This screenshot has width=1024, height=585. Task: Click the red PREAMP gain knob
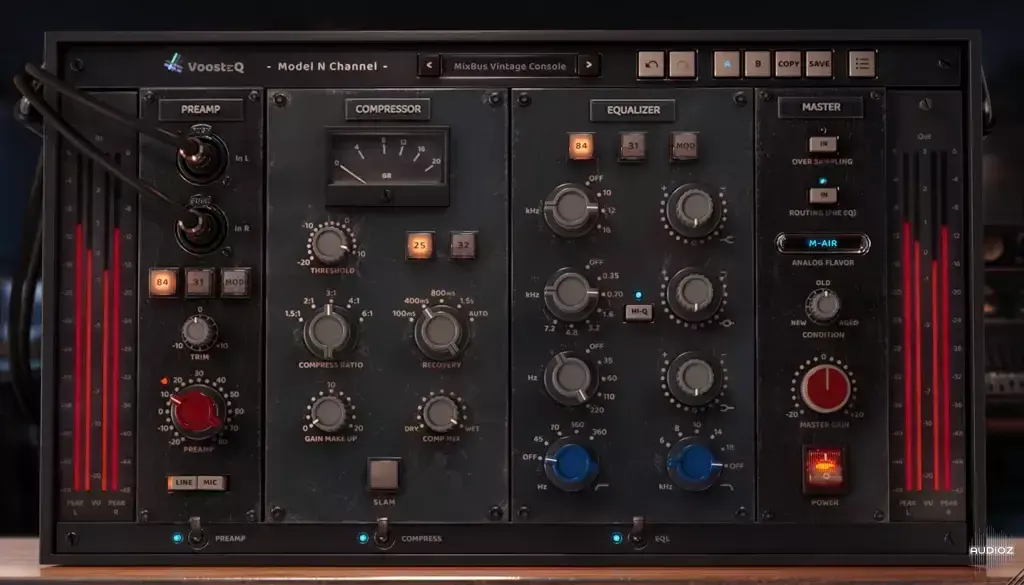click(x=197, y=412)
